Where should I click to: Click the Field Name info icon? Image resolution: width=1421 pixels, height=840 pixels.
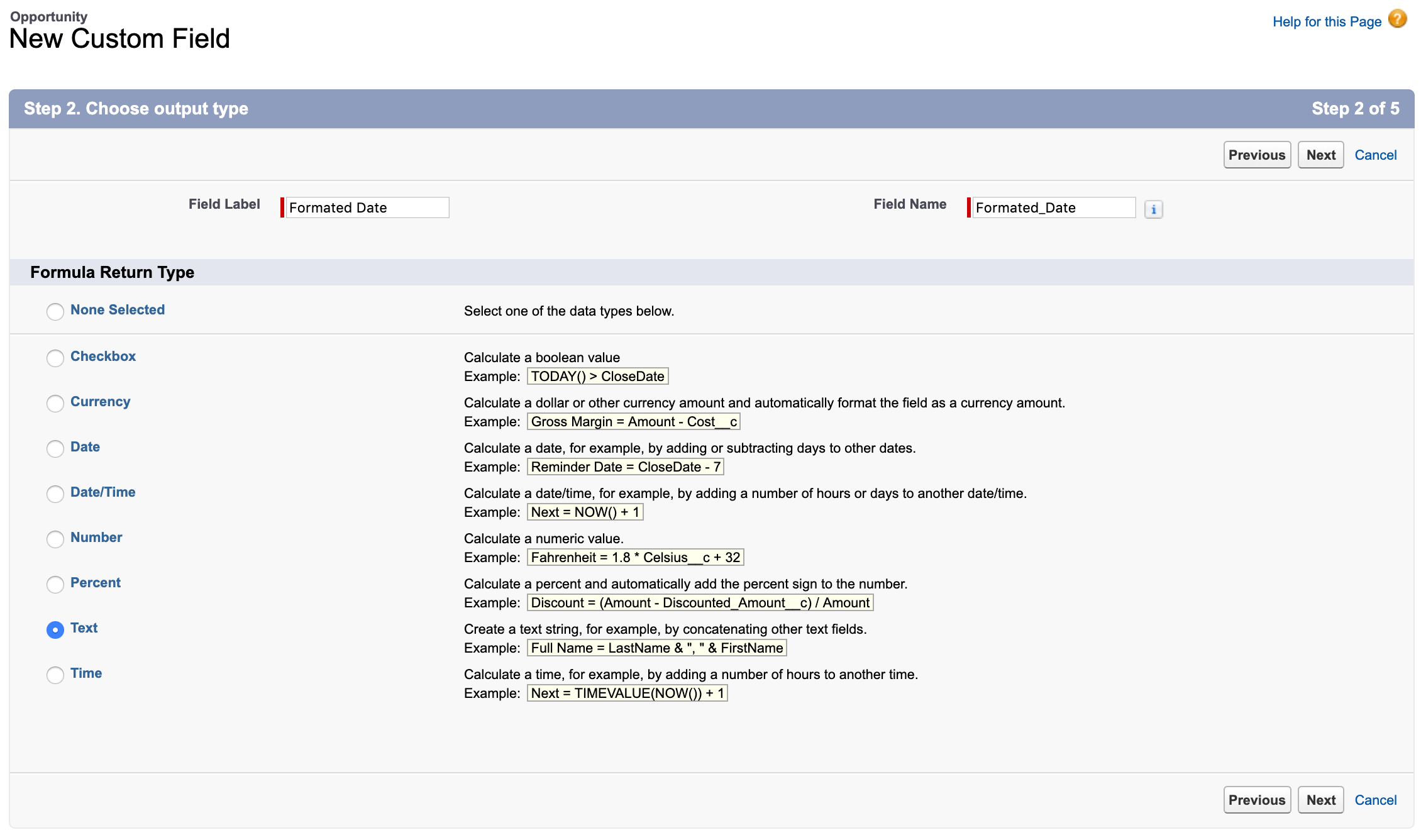pos(1153,209)
